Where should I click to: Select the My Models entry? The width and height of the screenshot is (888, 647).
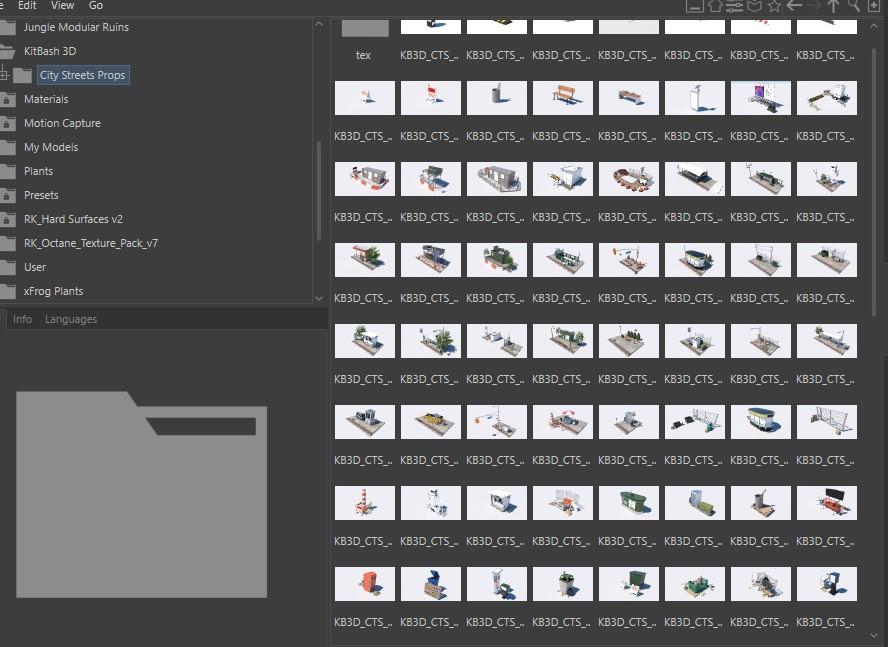pos(51,147)
